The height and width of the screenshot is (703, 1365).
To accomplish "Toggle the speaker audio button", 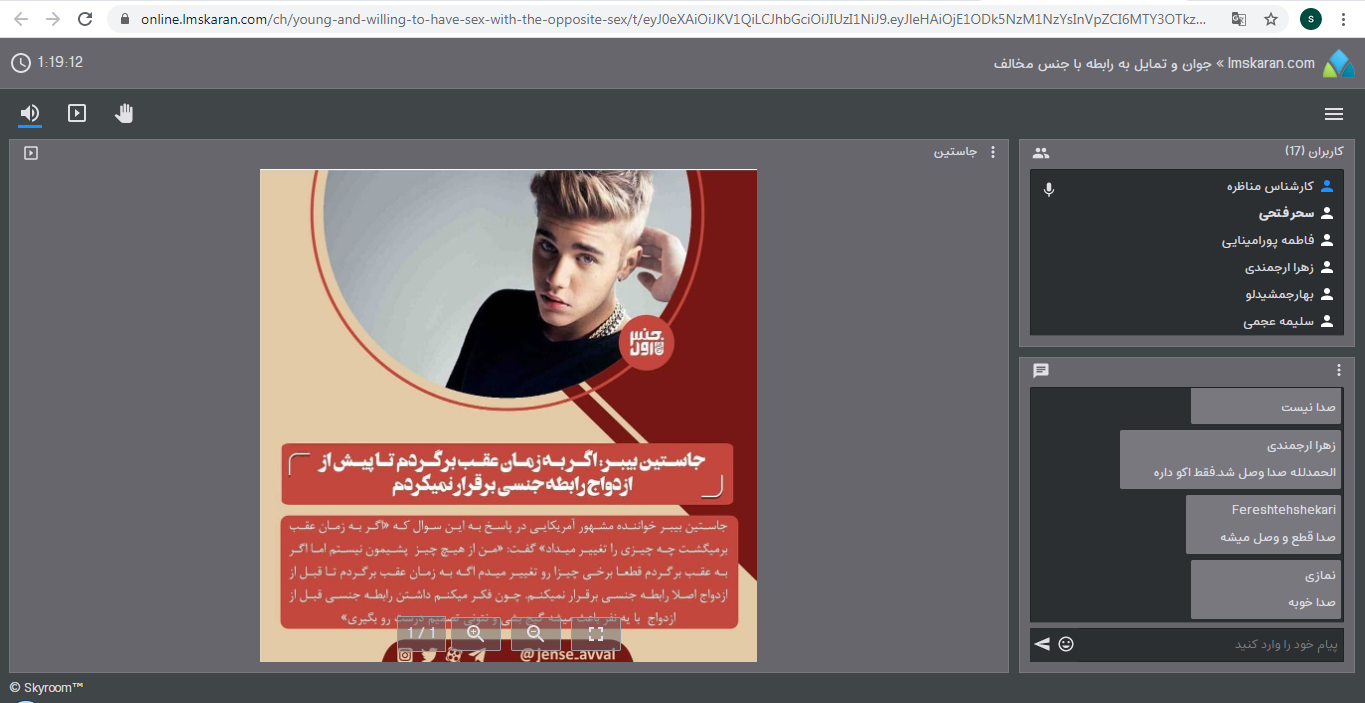I will coord(30,113).
